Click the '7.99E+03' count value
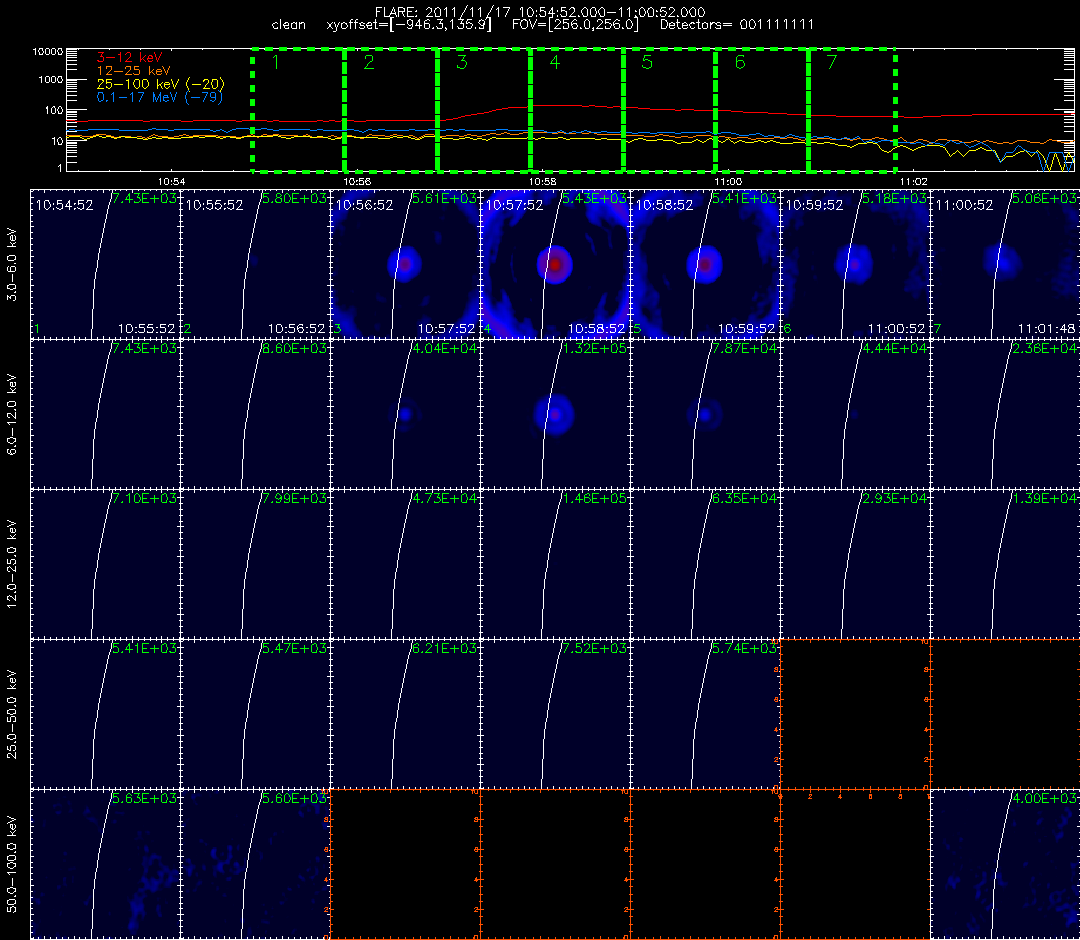The image size is (1080, 940). pos(294,498)
